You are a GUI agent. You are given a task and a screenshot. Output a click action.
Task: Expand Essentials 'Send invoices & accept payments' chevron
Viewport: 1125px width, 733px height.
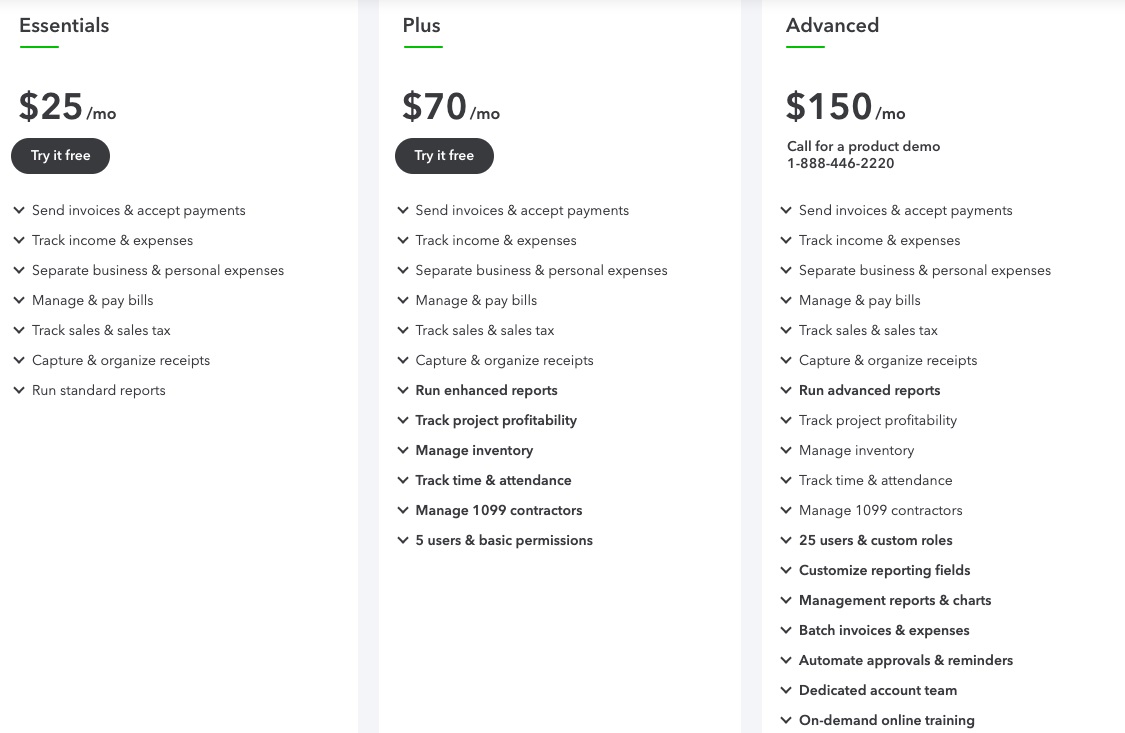click(x=19, y=211)
